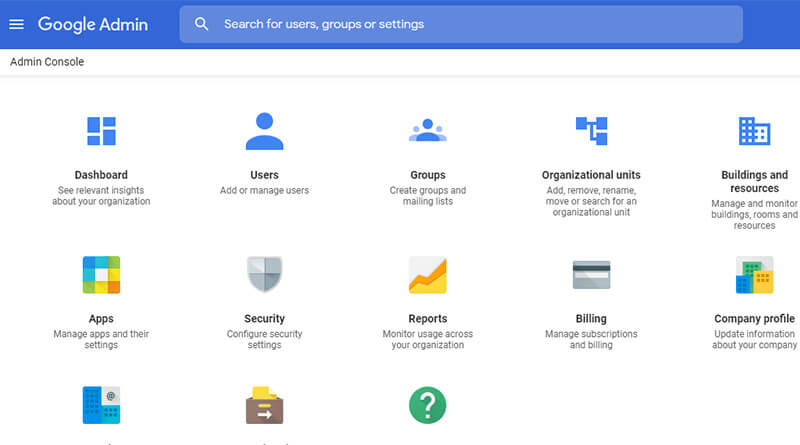The height and width of the screenshot is (445, 800).
Task: Click the Buildings and resources title
Action: (755, 181)
